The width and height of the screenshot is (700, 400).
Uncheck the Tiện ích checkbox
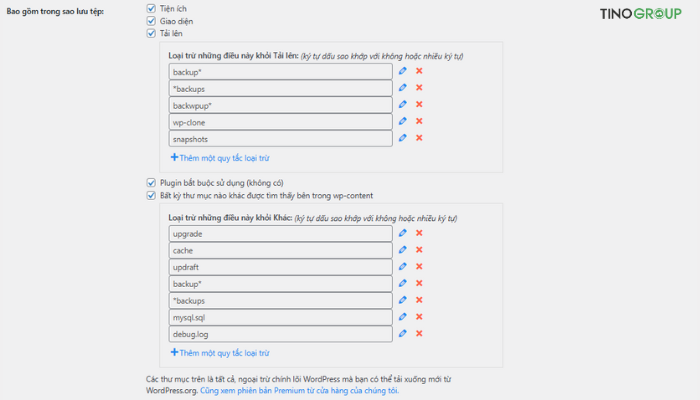click(151, 8)
